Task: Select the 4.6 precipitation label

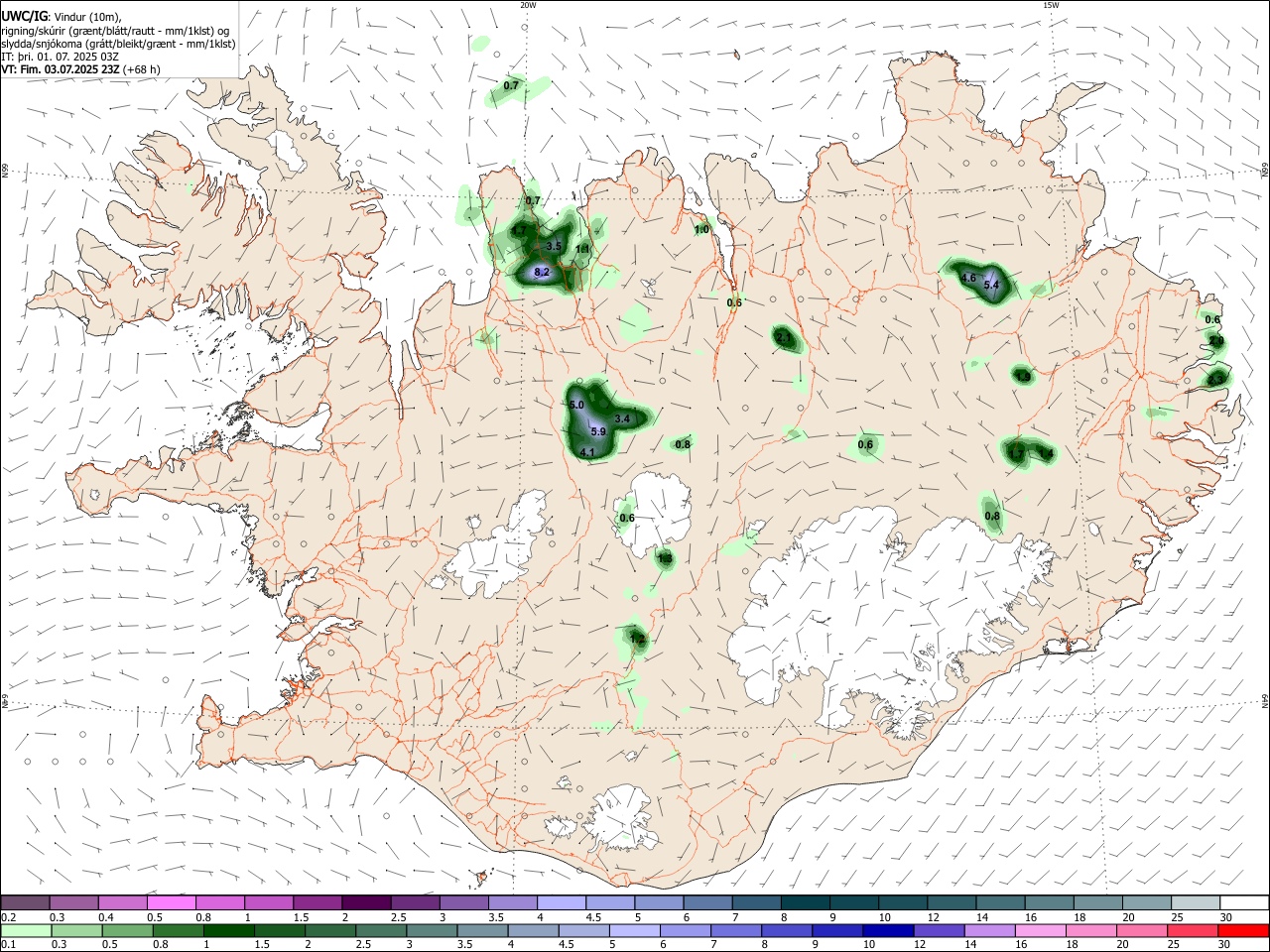Action: (x=969, y=278)
